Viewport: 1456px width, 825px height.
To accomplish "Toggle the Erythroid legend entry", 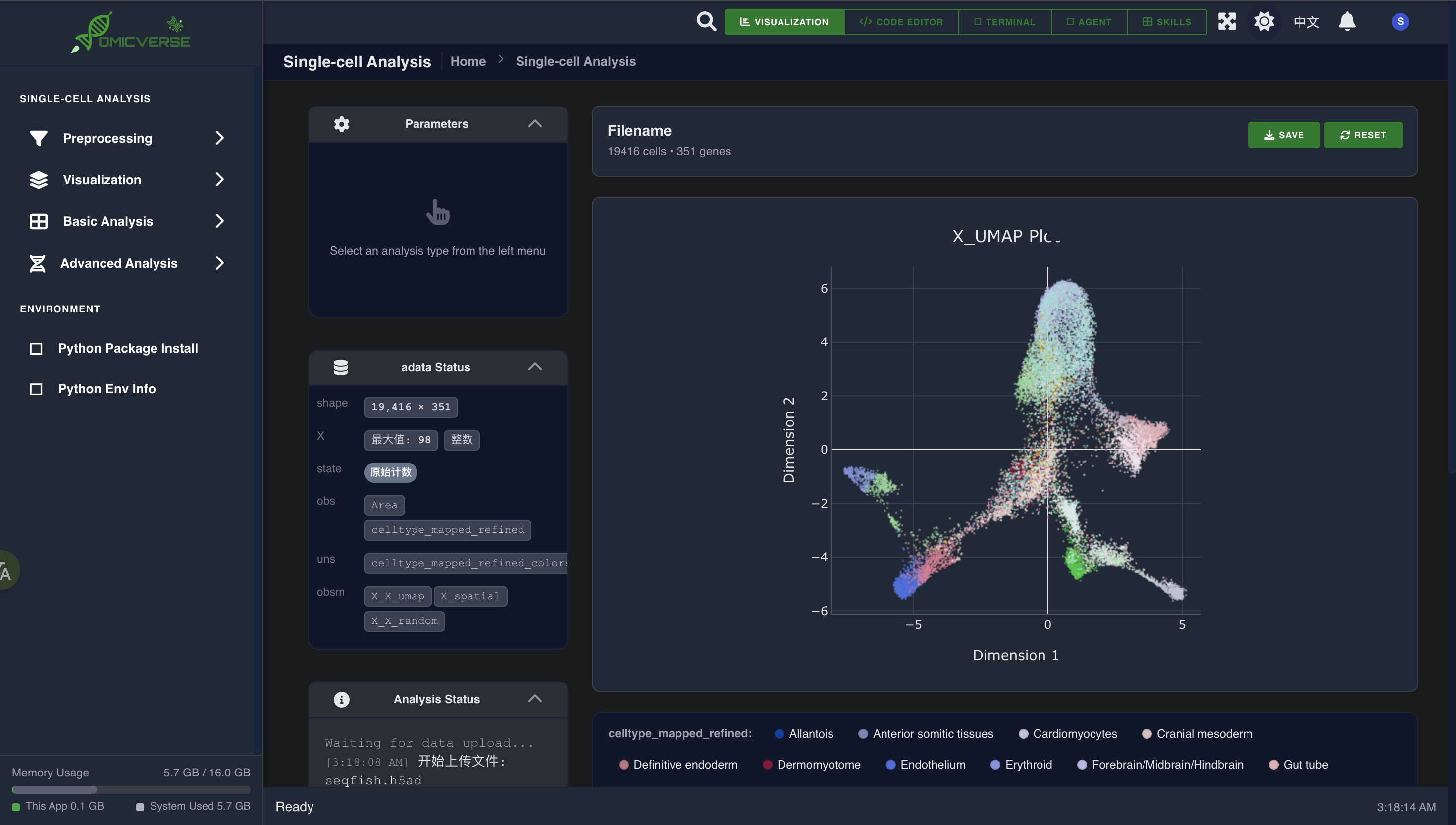I will [1028, 765].
